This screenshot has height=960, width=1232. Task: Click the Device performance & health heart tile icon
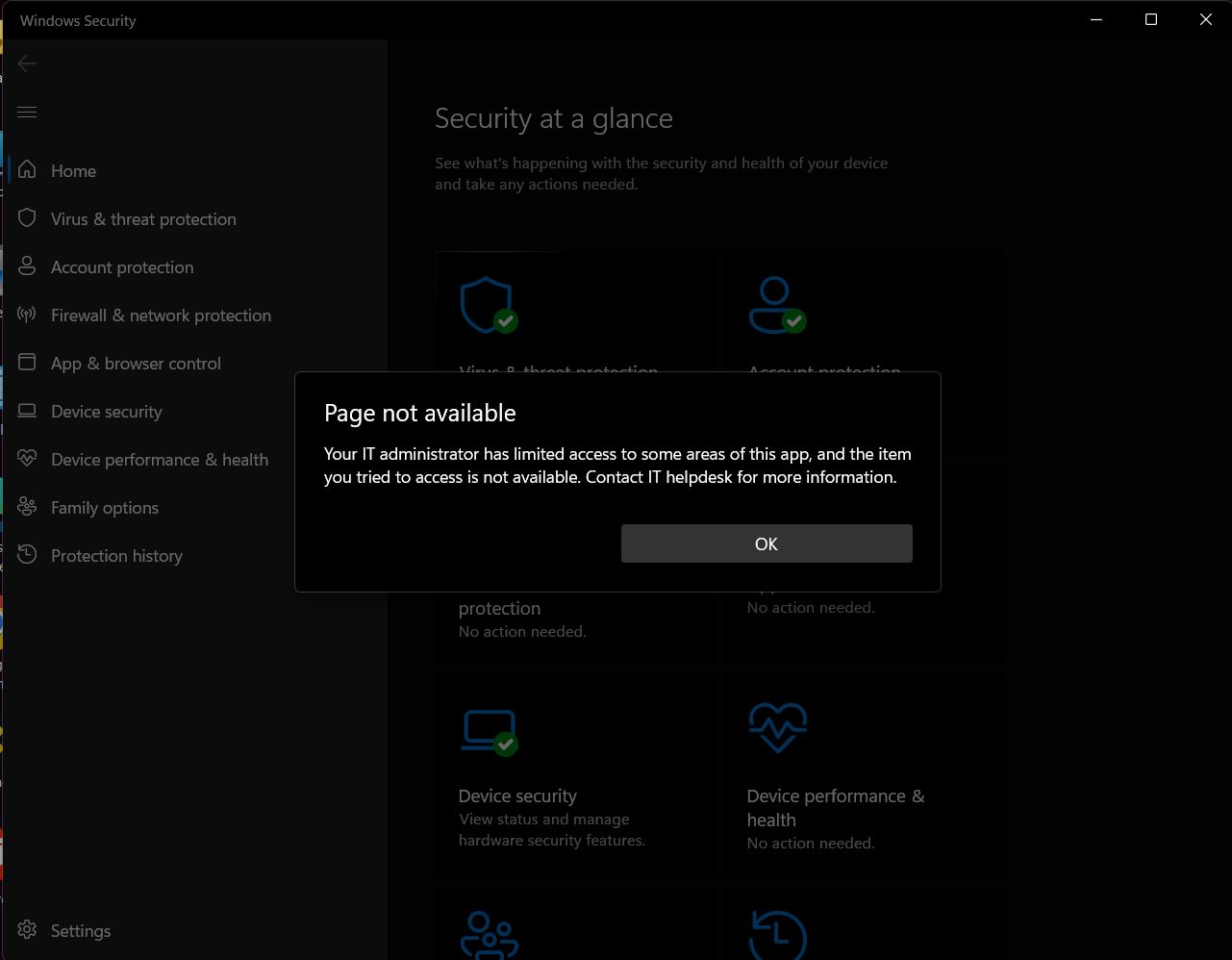click(x=777, y=728)
